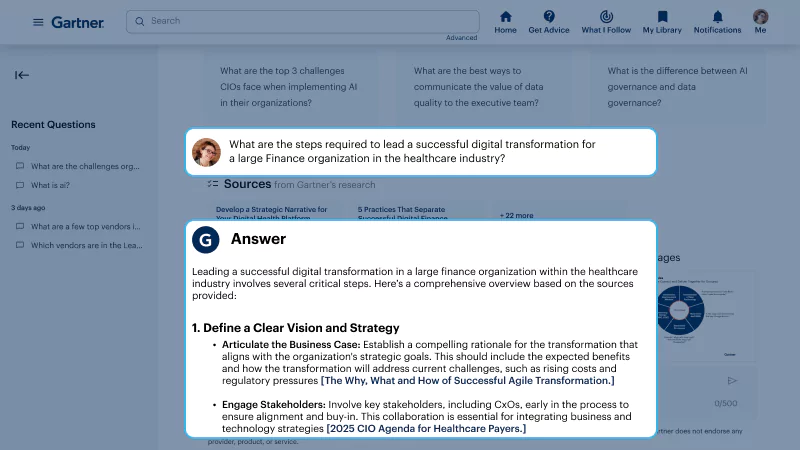Open recent question 'Which vendors are in the Lea...'
Screen dimensions: 800x450
(86, 245)
